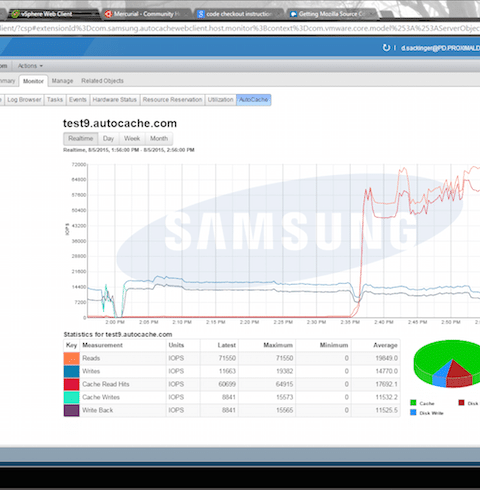This screenshot has height=490, width=480.
Task: Click the Write Back row label
Action: [x=97, y=410]
